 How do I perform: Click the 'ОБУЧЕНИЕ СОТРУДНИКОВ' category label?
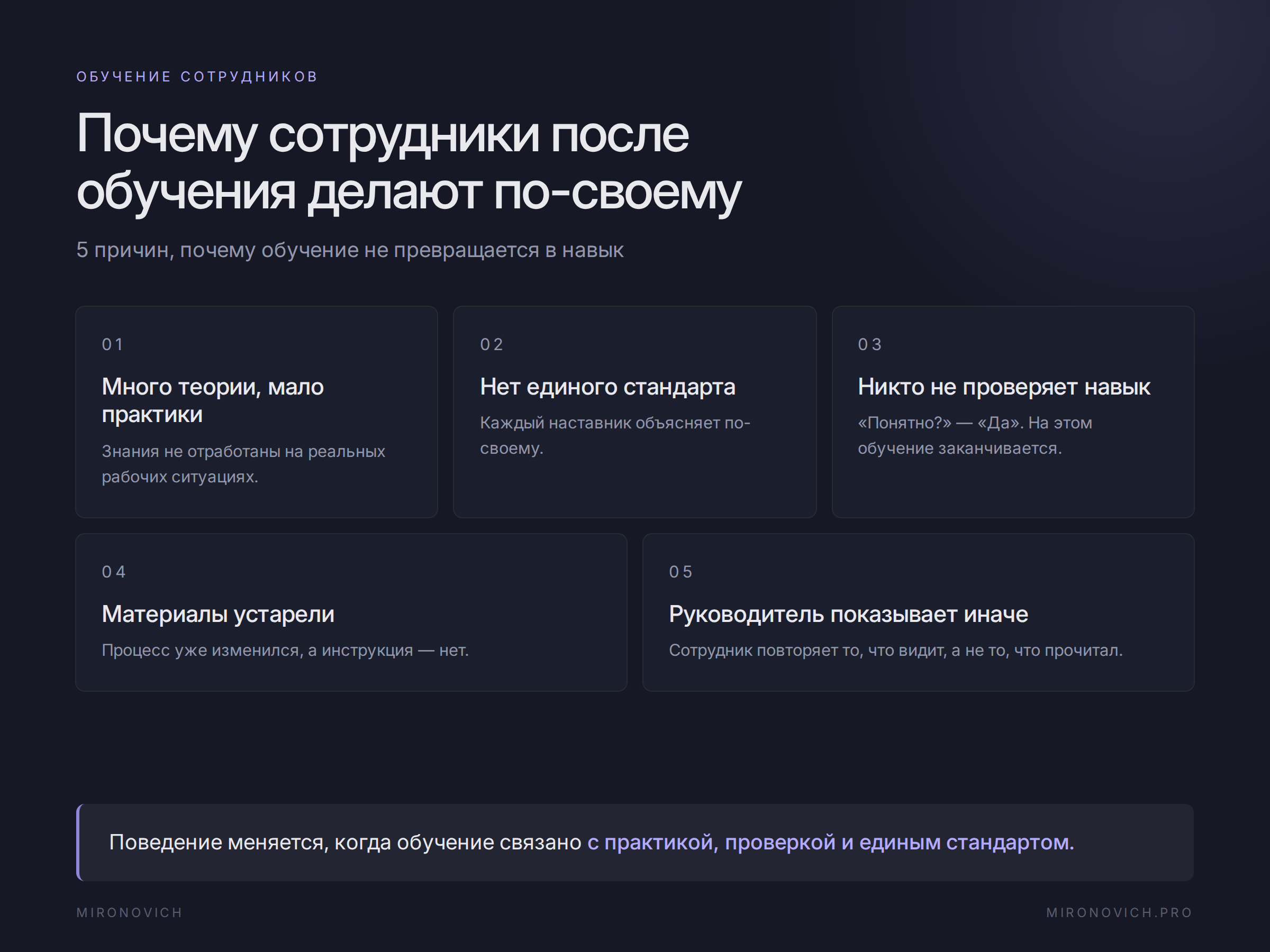pyautogui.click(x=196, y=76)
